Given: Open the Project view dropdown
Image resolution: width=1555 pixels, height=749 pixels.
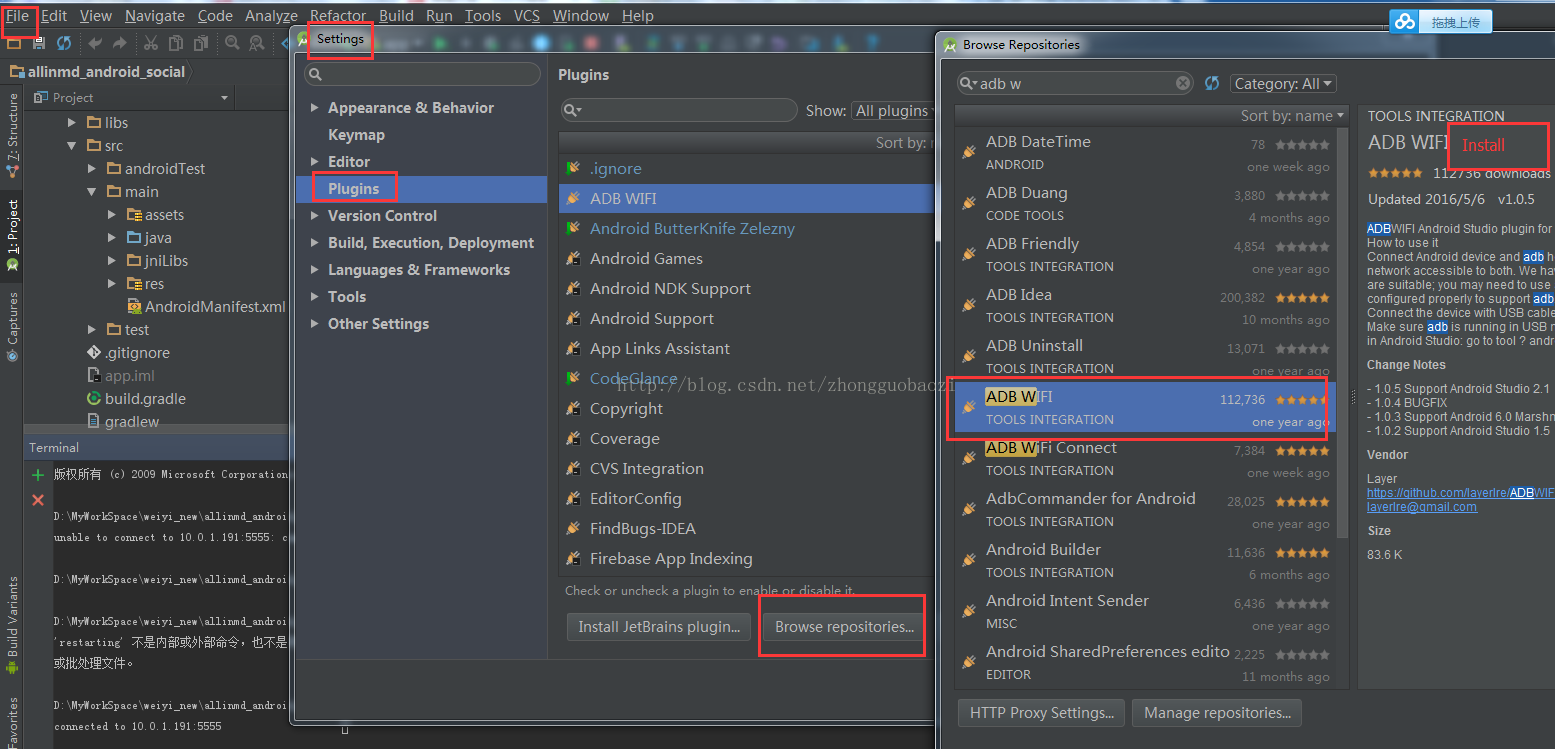Looking at the screenshot, I should (x=131, y=97).
